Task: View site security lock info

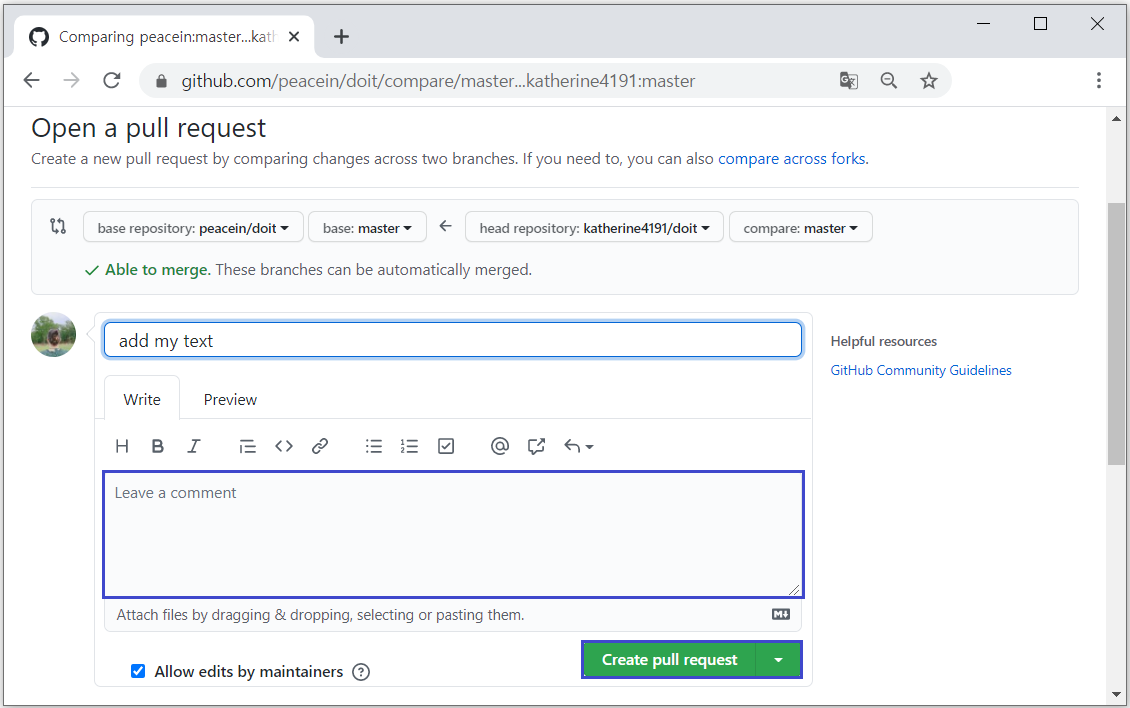Action: point(161,81)
